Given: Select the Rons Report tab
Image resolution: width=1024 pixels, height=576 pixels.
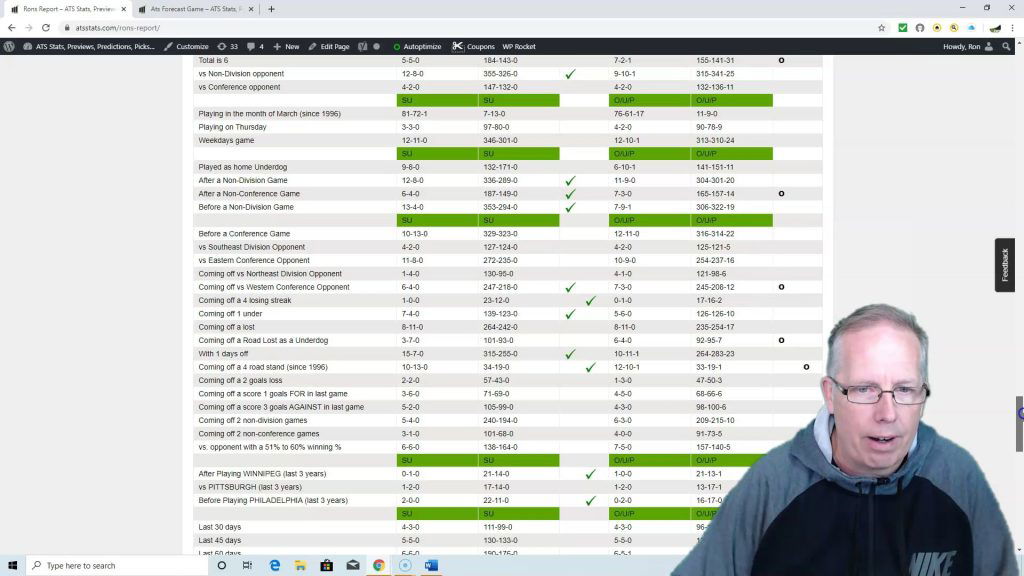Looking at the screenshot, I should [x=67, y=9].
